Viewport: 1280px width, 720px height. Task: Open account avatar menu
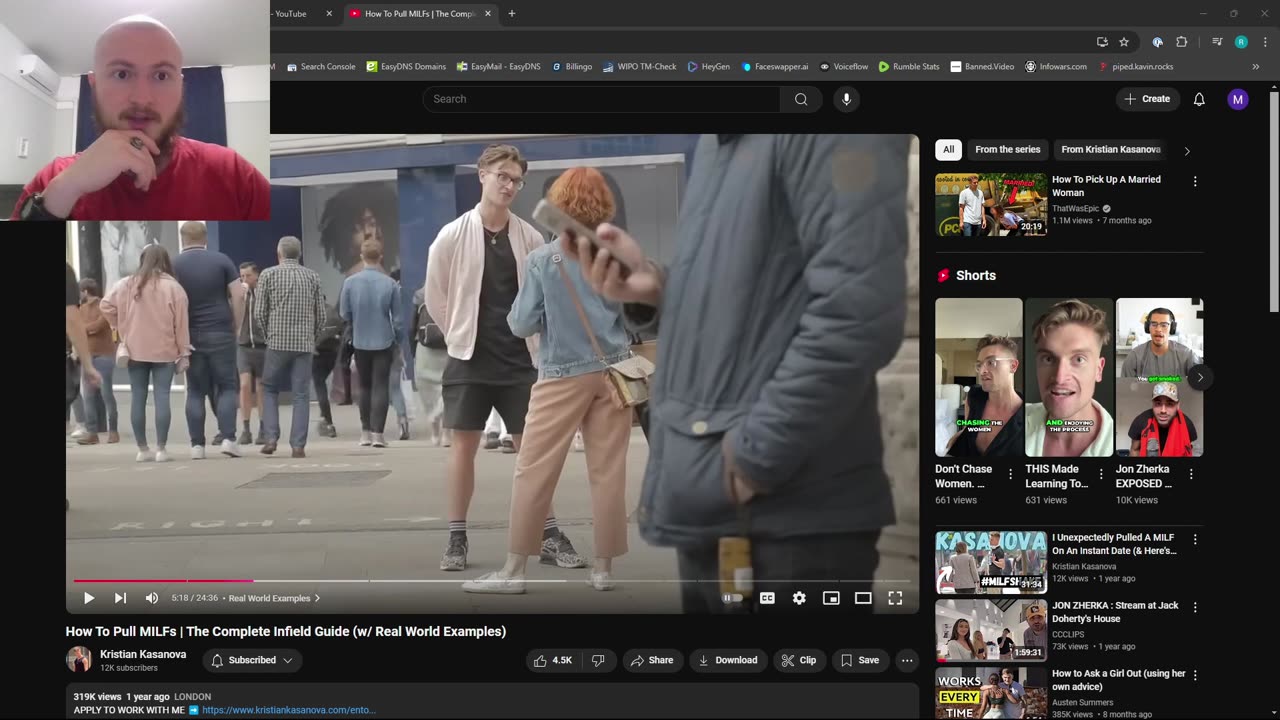coord(1238,99)
